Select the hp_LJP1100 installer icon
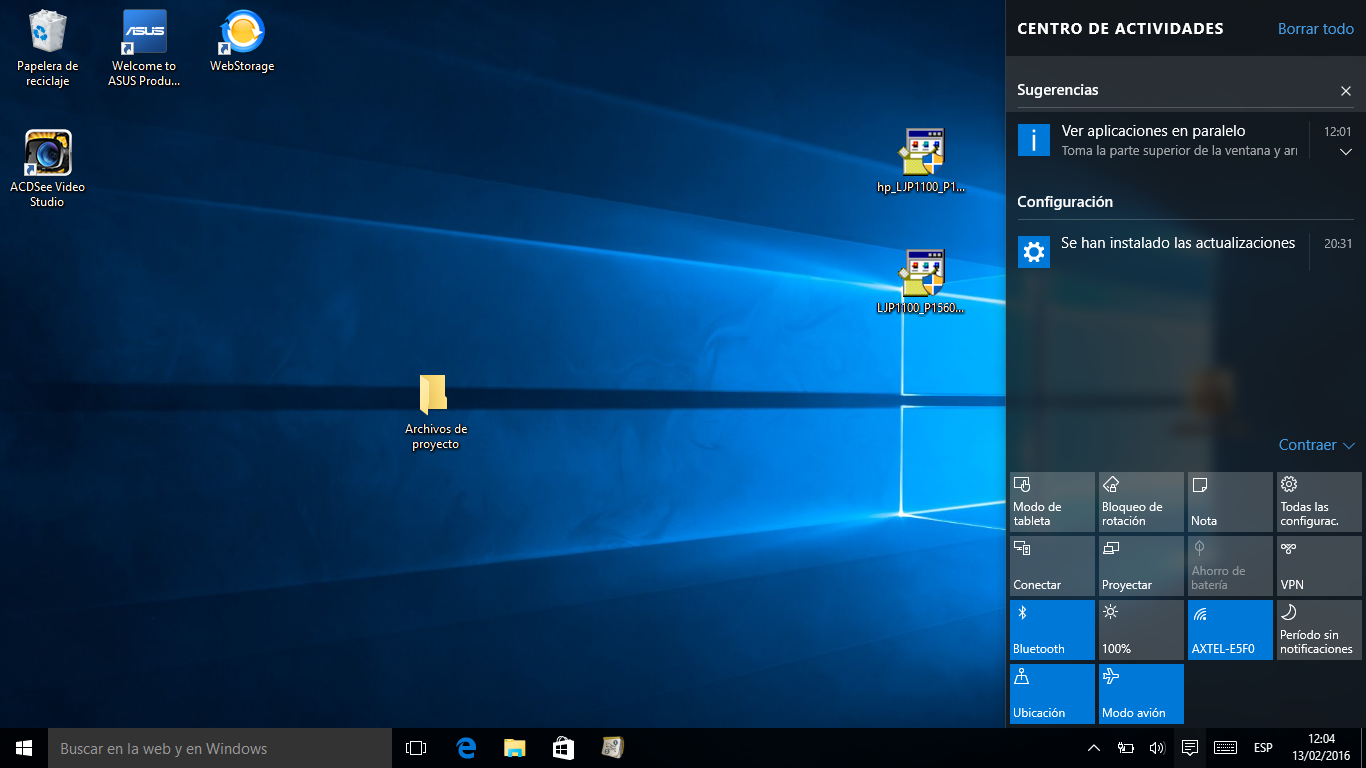The image size is (1366, 768). pyautogui.click(x=921, y=153)
